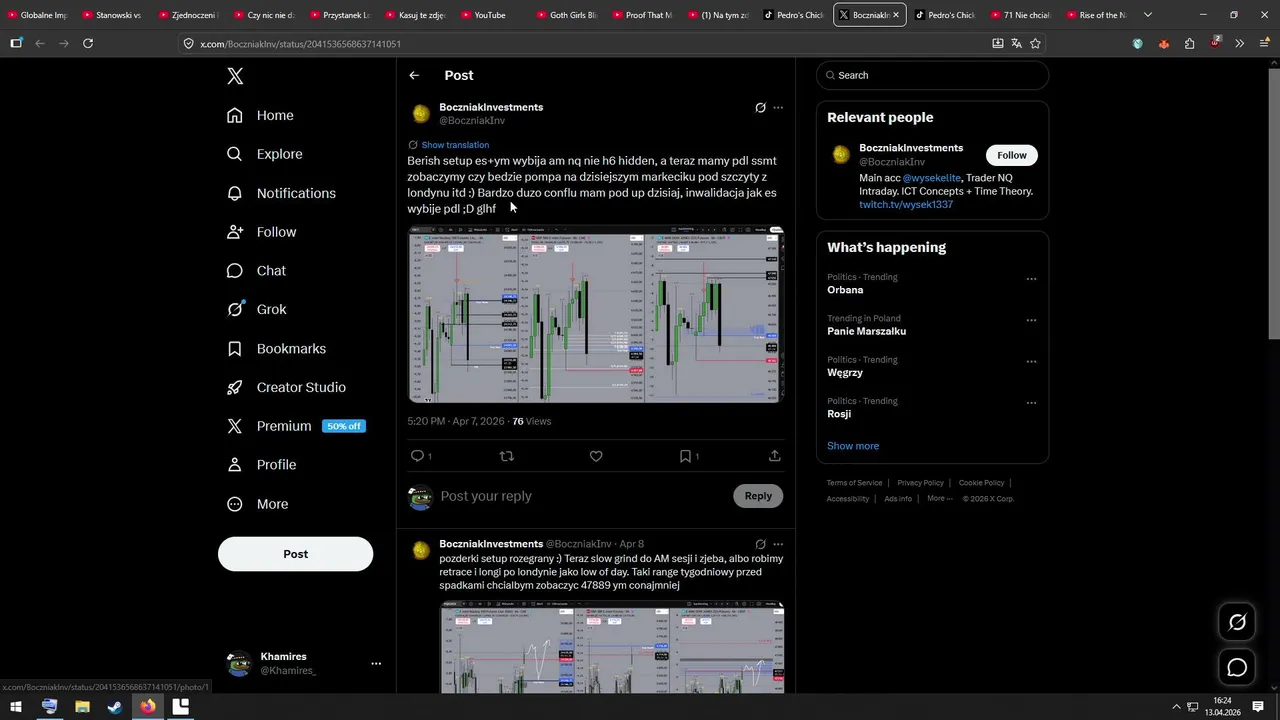The image size is (1280, 720).
Task: Open the chart image in main post
Action: point(596,314)
